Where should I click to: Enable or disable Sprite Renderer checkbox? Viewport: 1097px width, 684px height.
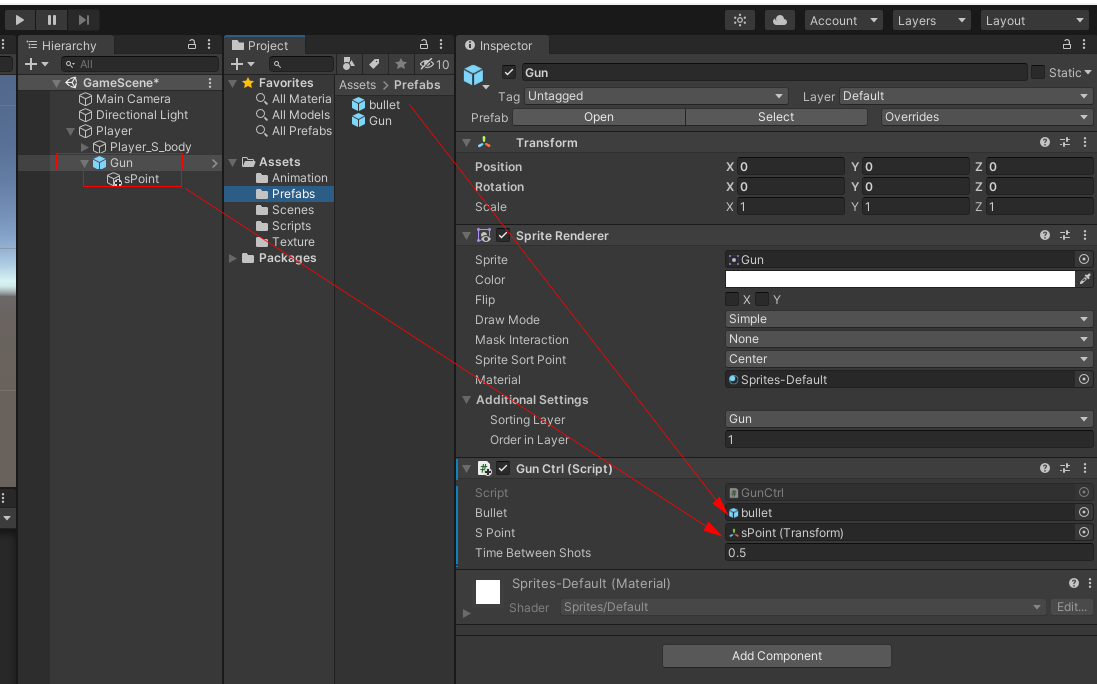pyautogui.click(x=503, y=235)
